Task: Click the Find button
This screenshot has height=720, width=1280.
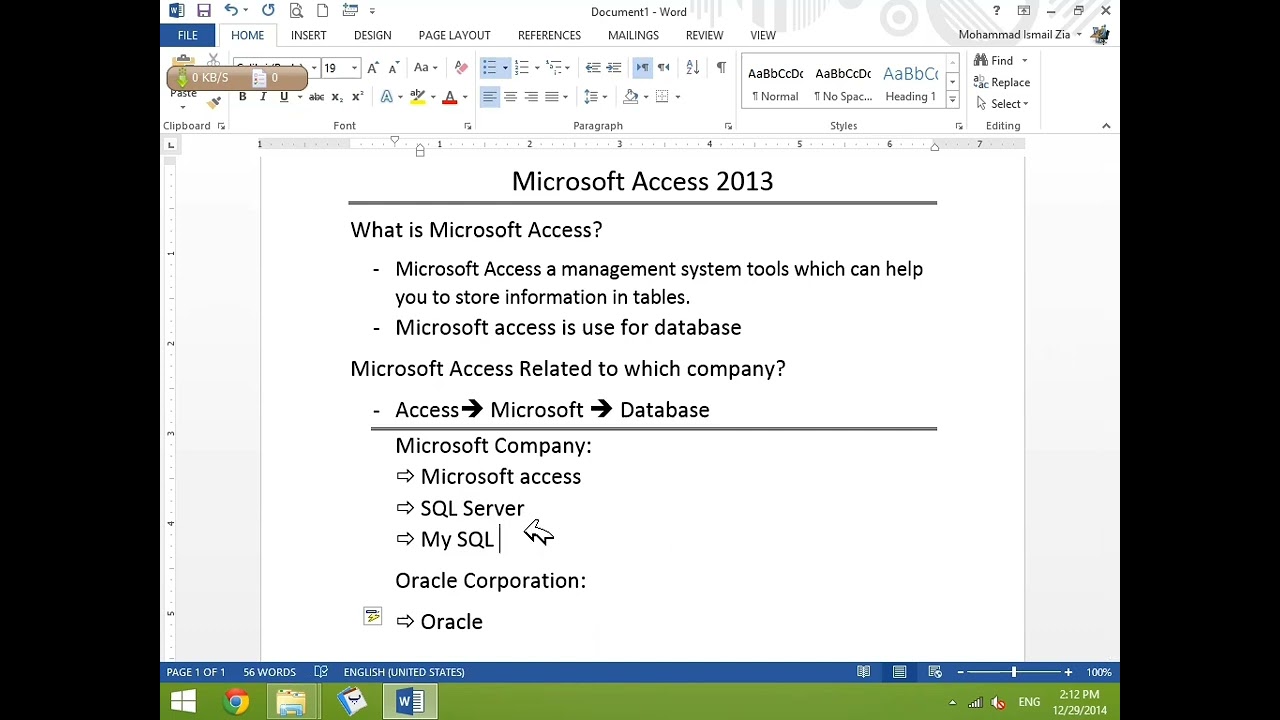Action: pyautogui.click(x=993, y=61)
